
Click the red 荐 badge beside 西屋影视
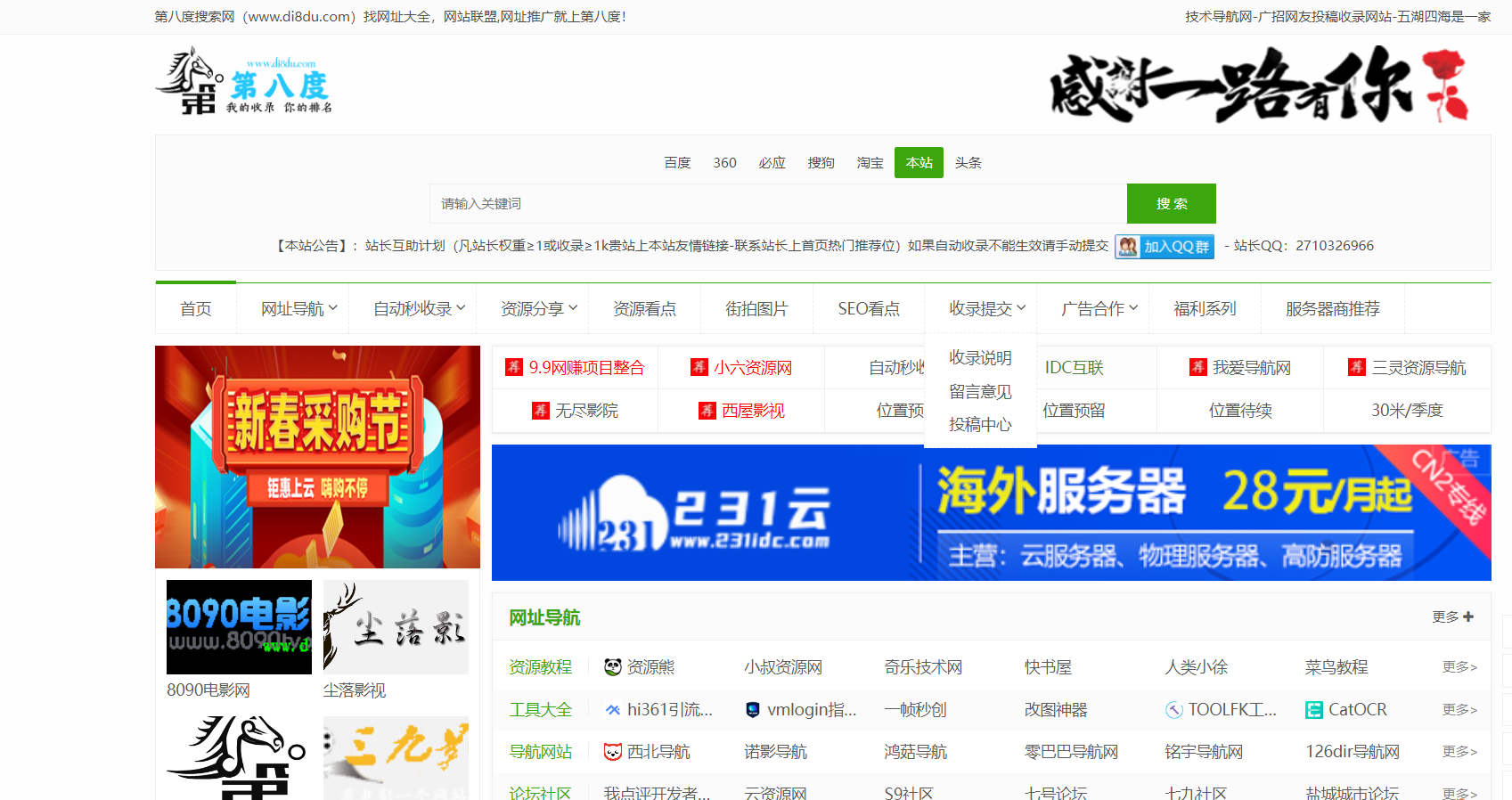pyautogui.click(x=707, y=410)
